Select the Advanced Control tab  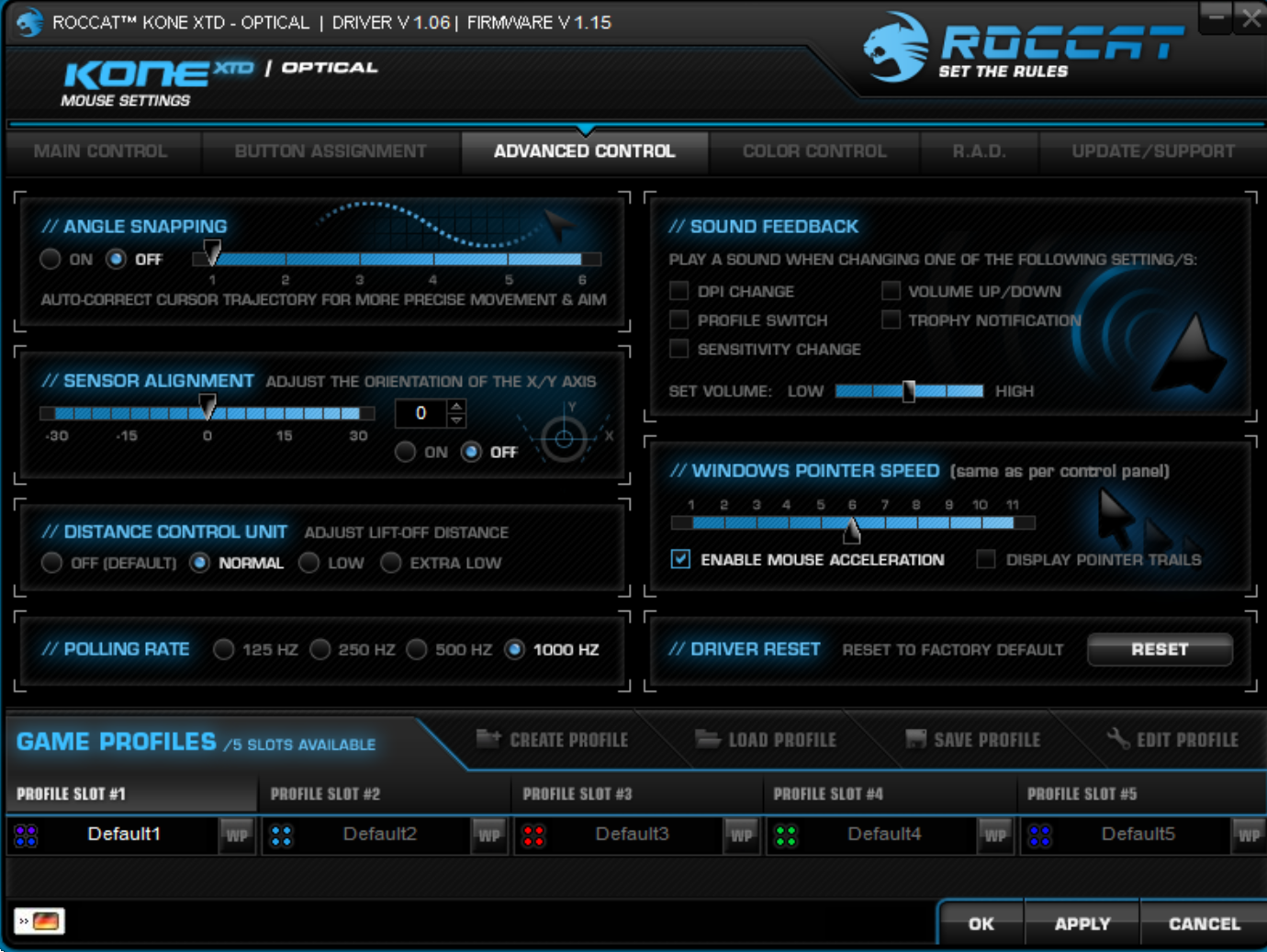click(x=585, y=151)
